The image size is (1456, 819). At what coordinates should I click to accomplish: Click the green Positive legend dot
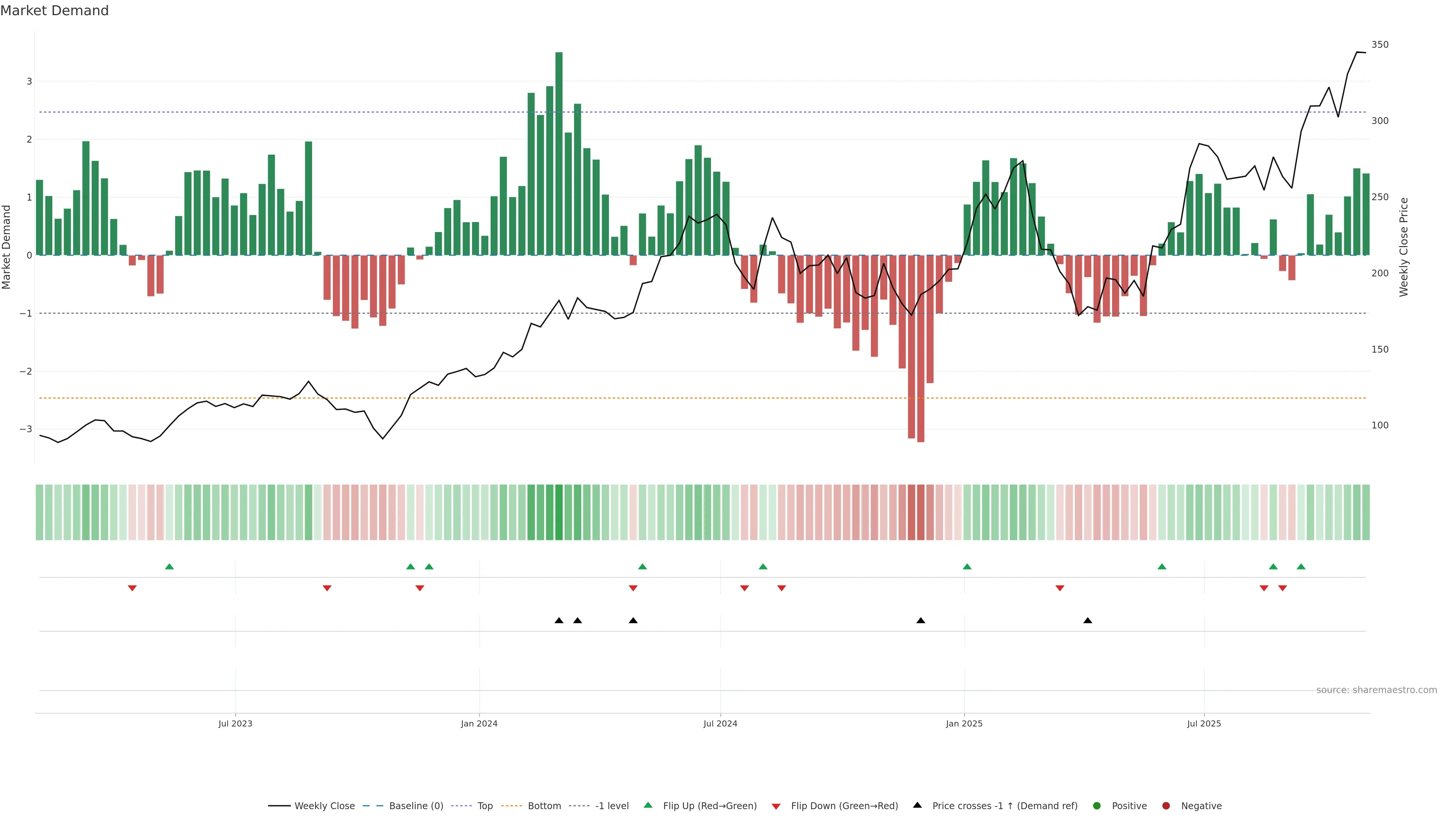1097,806
